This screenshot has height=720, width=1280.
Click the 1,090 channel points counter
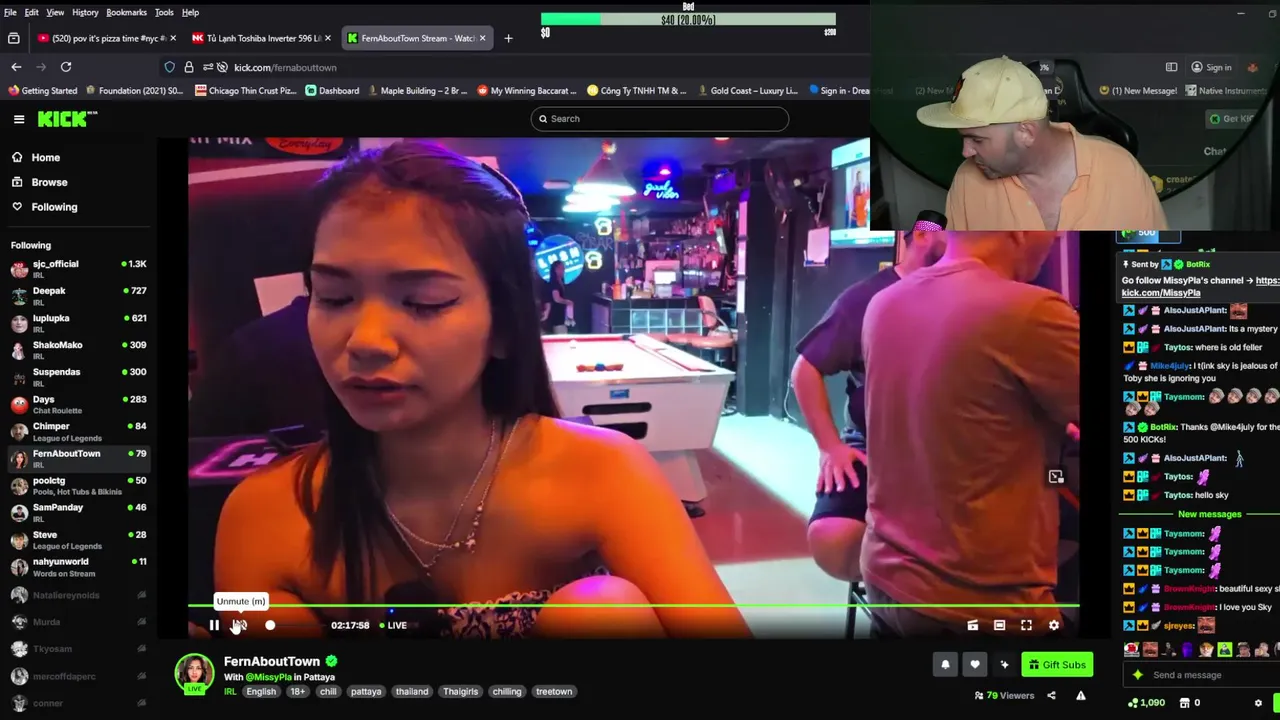(x=1146, y=703)
